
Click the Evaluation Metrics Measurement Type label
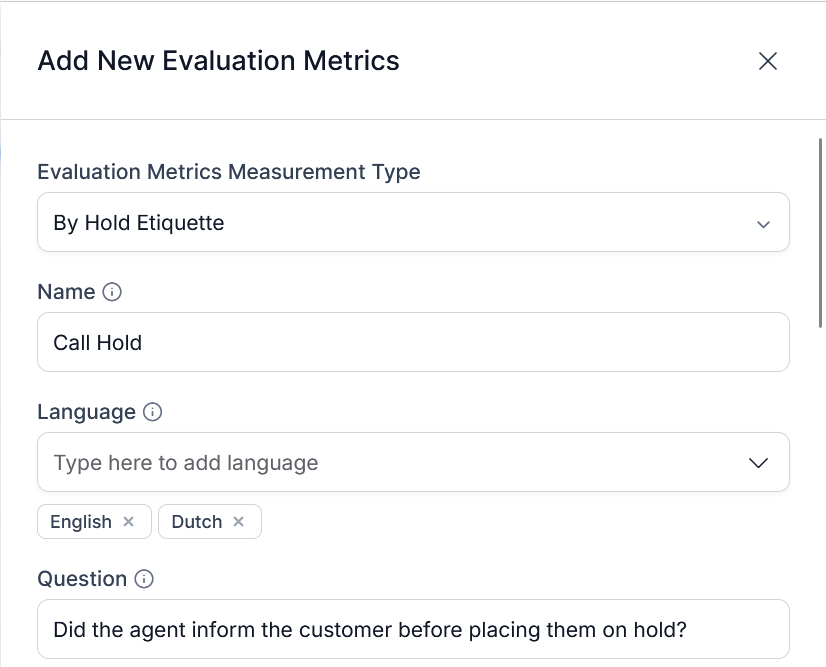[x=229, y=172]
